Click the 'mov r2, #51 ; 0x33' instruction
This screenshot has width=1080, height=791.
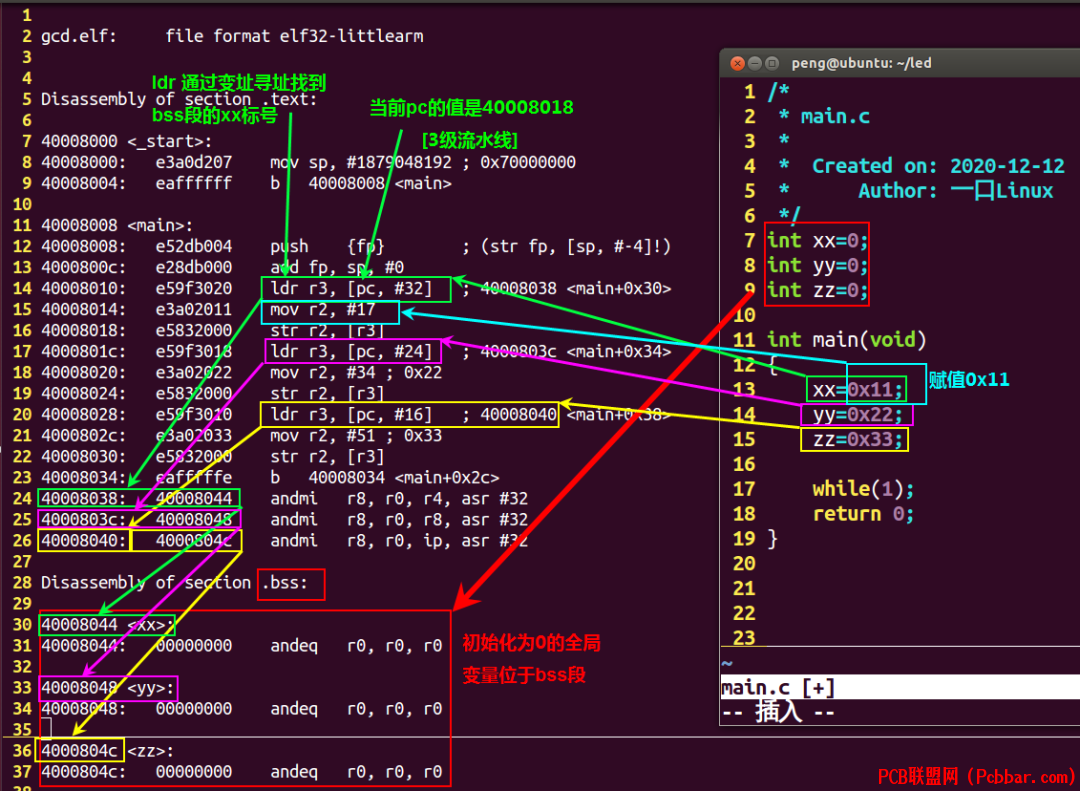click(356, 436)
